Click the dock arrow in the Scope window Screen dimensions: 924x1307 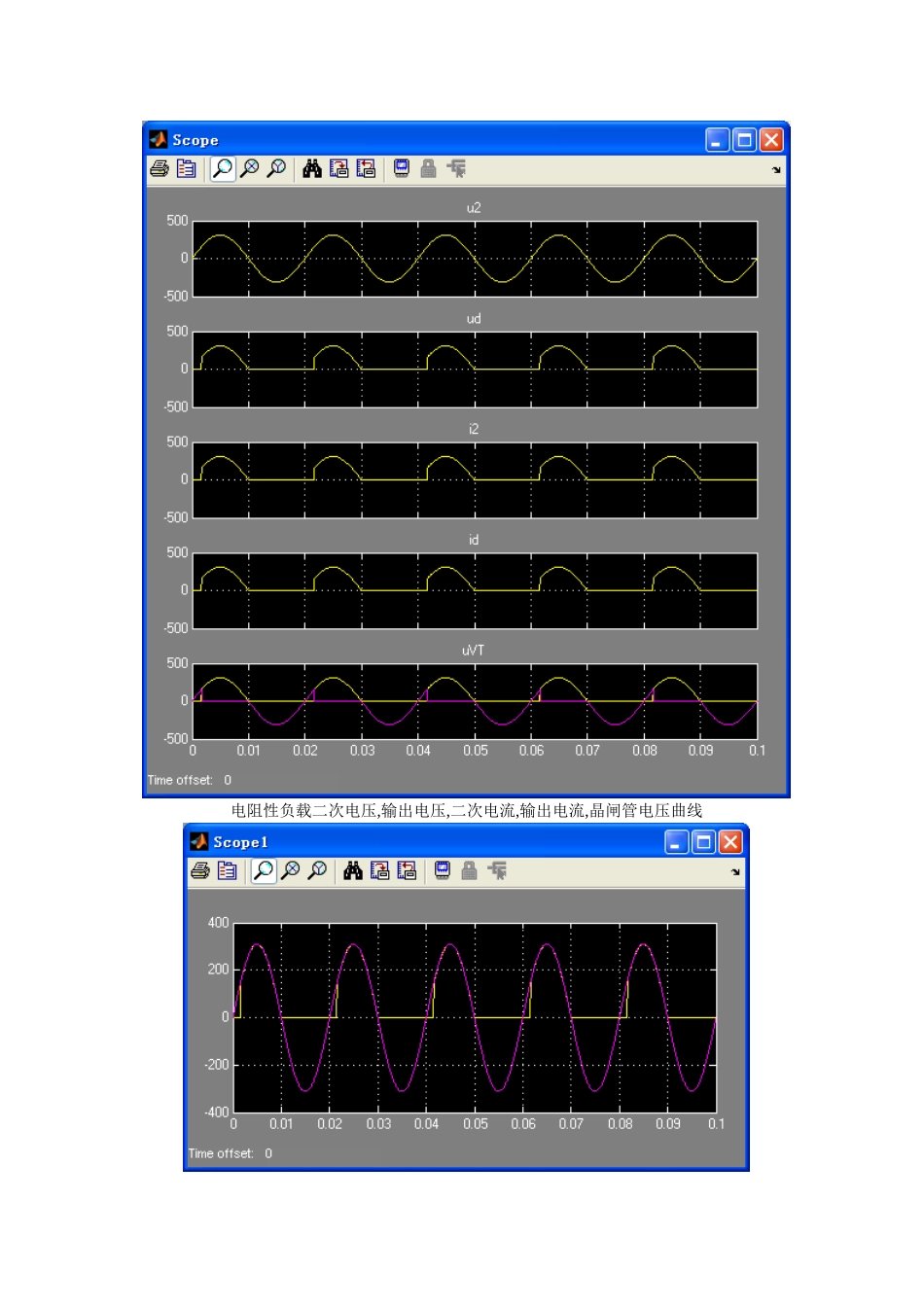pos(776,170)
